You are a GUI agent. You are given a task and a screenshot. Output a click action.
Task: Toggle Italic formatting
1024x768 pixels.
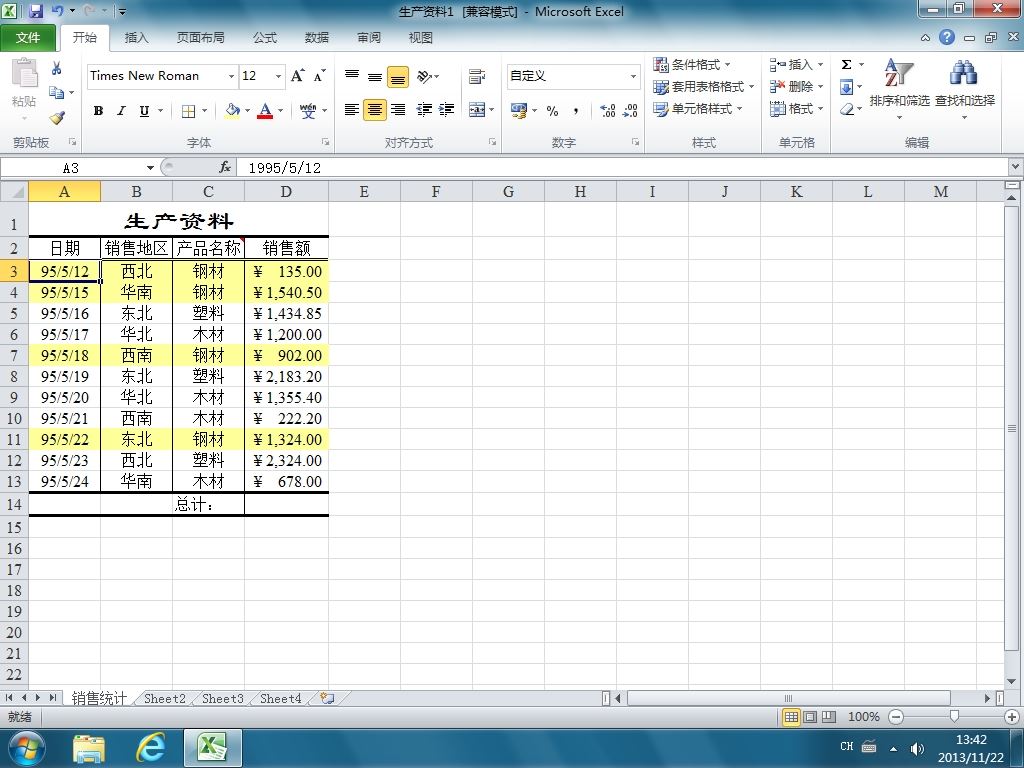tap(121, 110)
